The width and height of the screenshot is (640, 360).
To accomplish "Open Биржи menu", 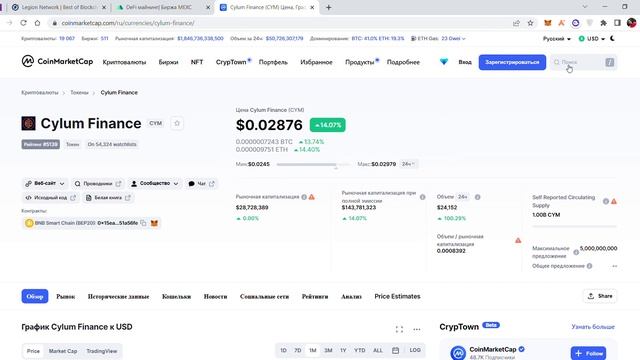I will [x=168, y=62].
